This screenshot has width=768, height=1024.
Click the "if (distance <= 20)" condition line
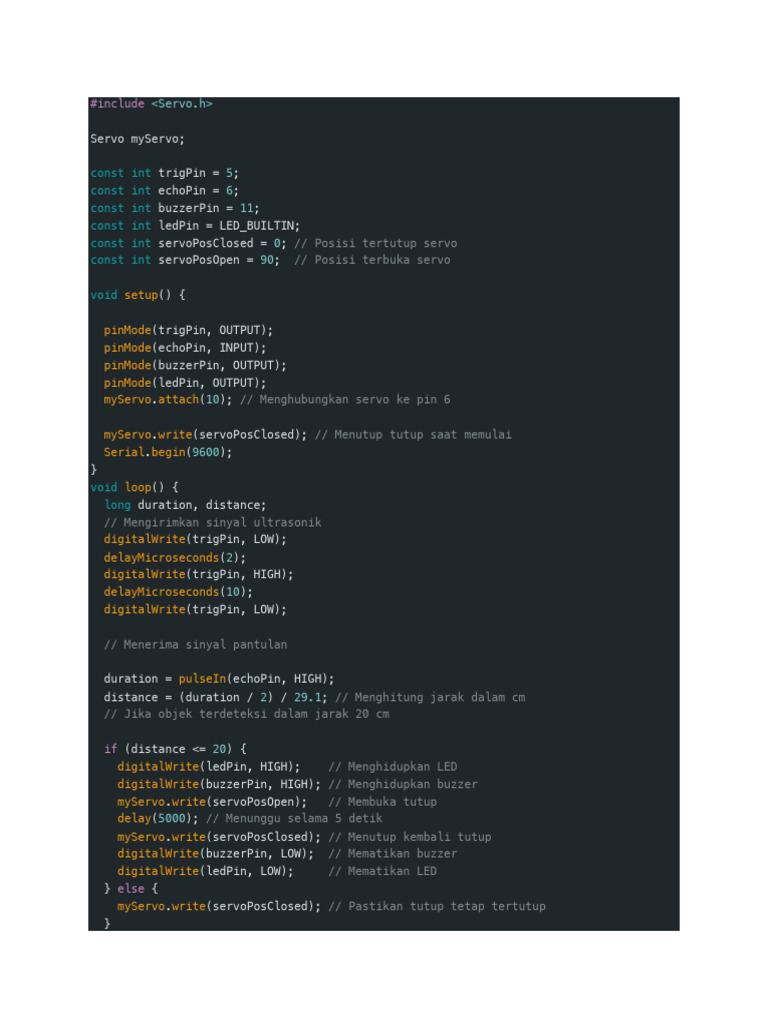pos(175,749)
